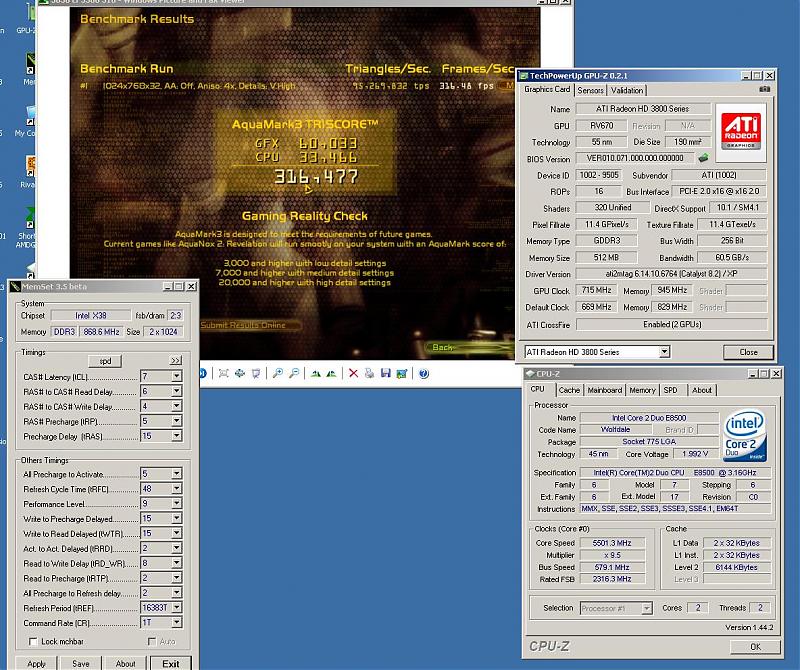Click the floppy disk Copy To icon
This screenshot has width=800, height=670.
(386, 374)
